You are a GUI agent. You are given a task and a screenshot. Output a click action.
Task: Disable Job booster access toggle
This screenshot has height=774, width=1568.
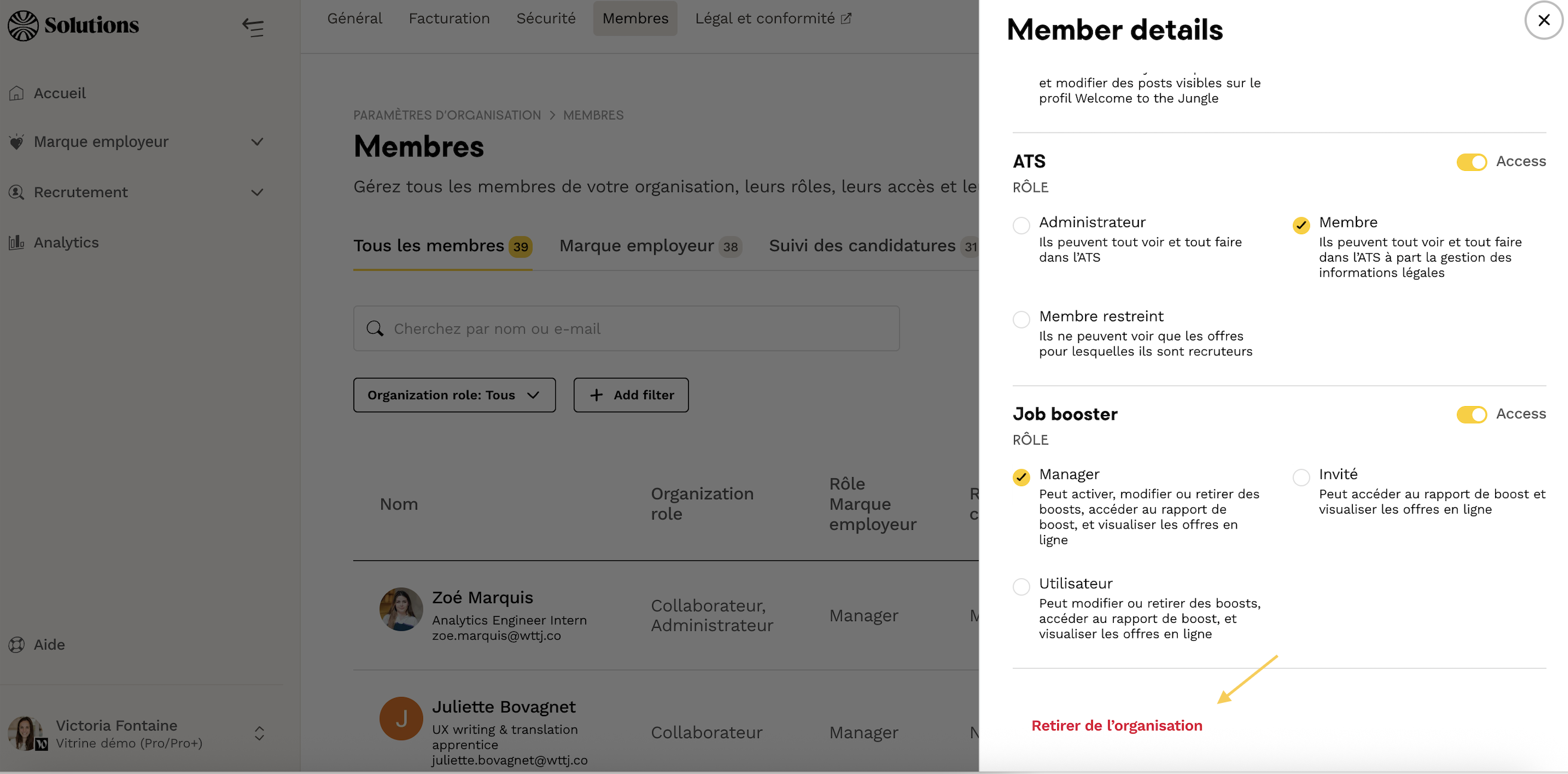point(1471,414)
